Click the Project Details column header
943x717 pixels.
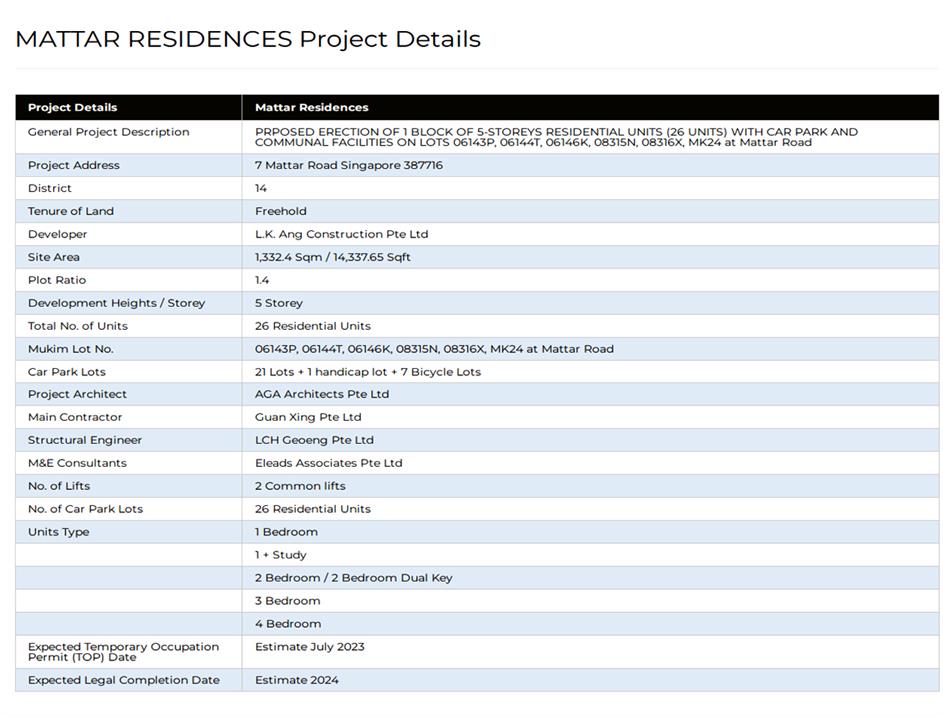coord(72,107)
